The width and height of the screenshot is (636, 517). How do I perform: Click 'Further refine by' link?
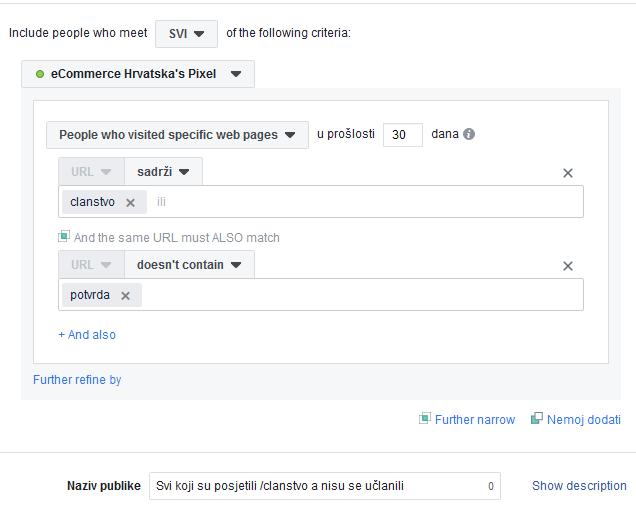77,380
